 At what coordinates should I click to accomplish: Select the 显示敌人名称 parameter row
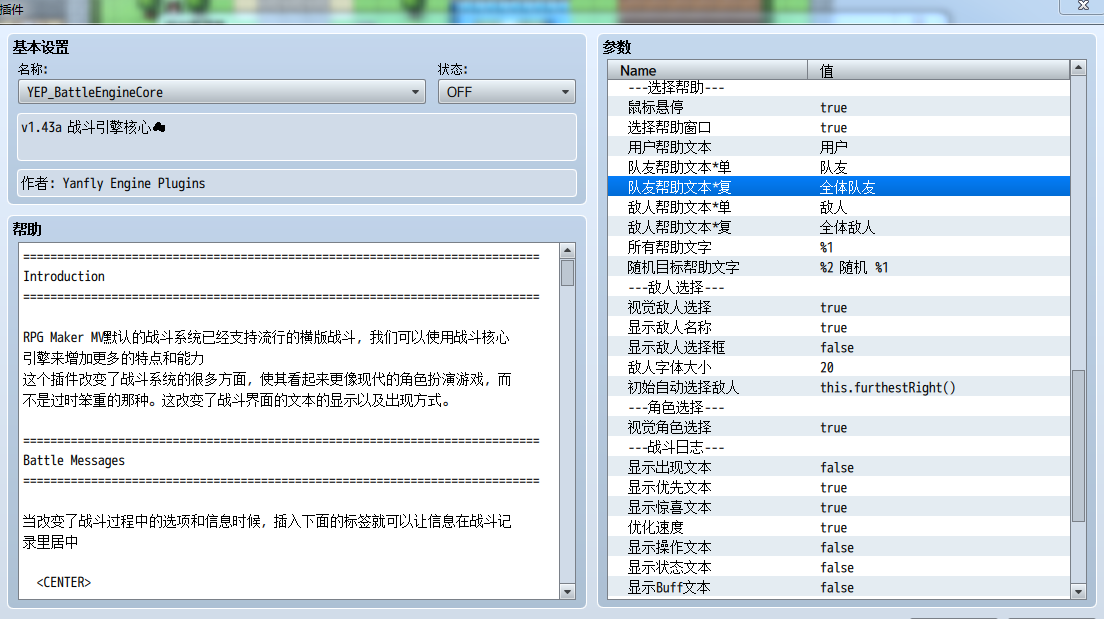(839, 327)
